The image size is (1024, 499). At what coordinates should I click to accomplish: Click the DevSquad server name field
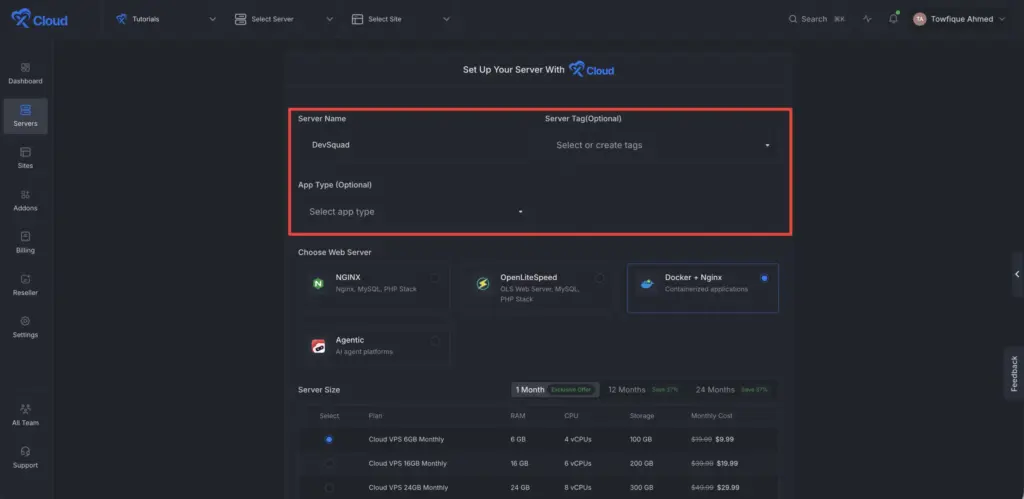[x=415, y=145]
